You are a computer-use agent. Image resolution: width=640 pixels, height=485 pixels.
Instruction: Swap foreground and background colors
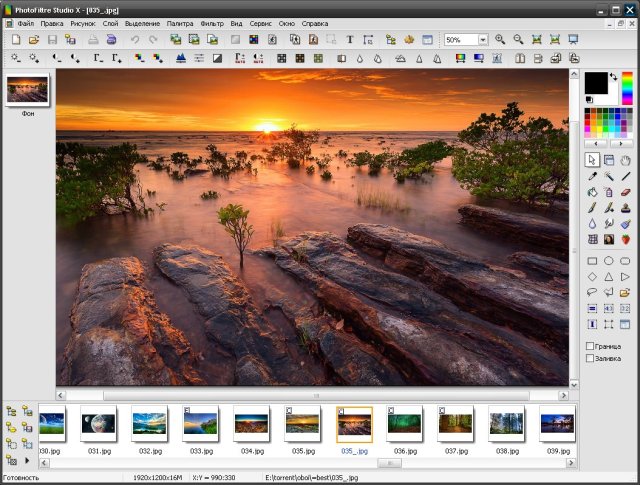tap(613, 77)
